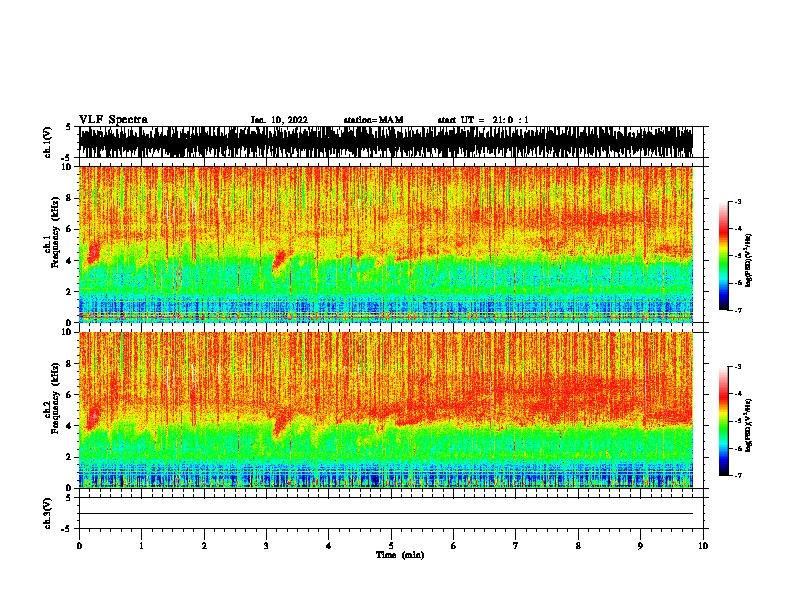
Task: Click the "10" kHz tick of ch.1 frequency axis
Action: [x=67, y=167]
